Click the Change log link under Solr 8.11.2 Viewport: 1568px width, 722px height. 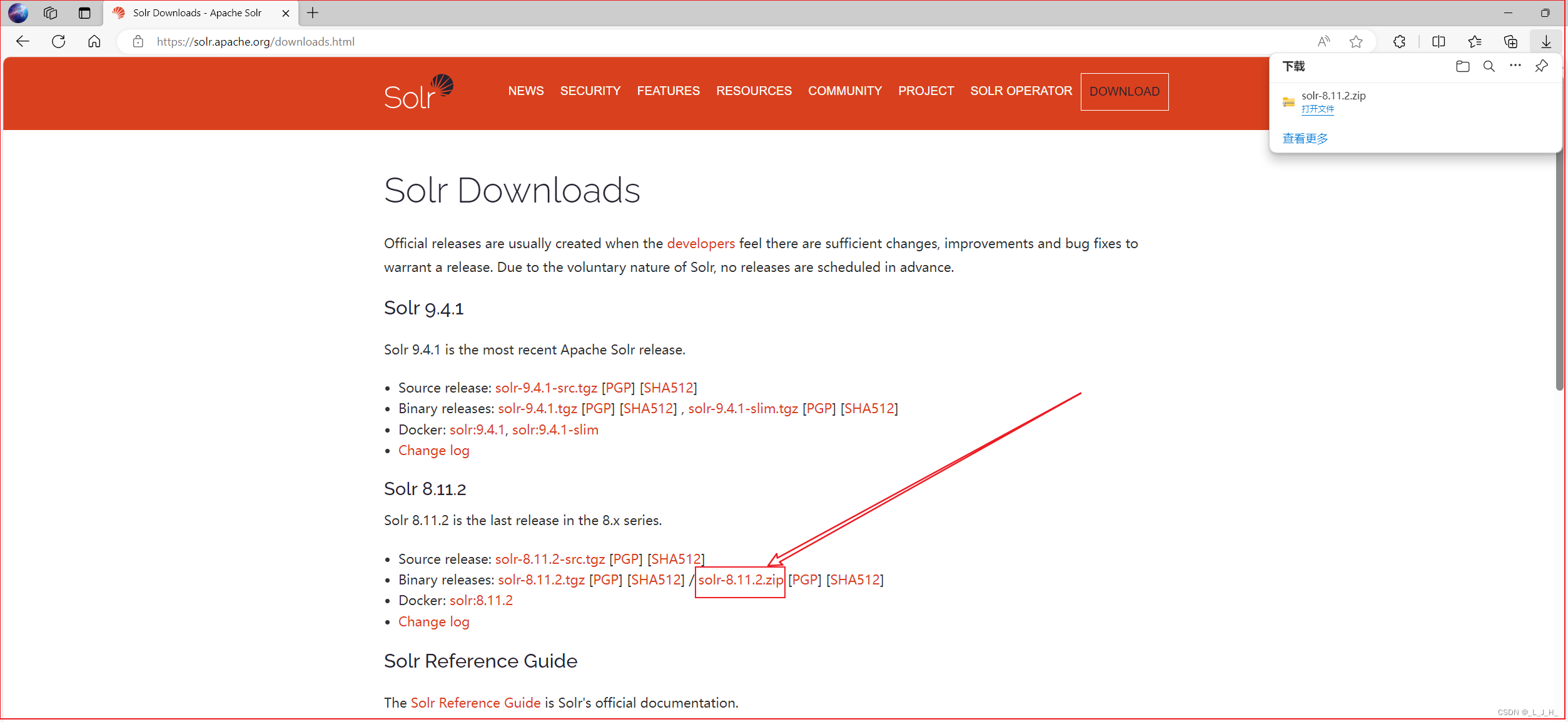coord(432,621)
